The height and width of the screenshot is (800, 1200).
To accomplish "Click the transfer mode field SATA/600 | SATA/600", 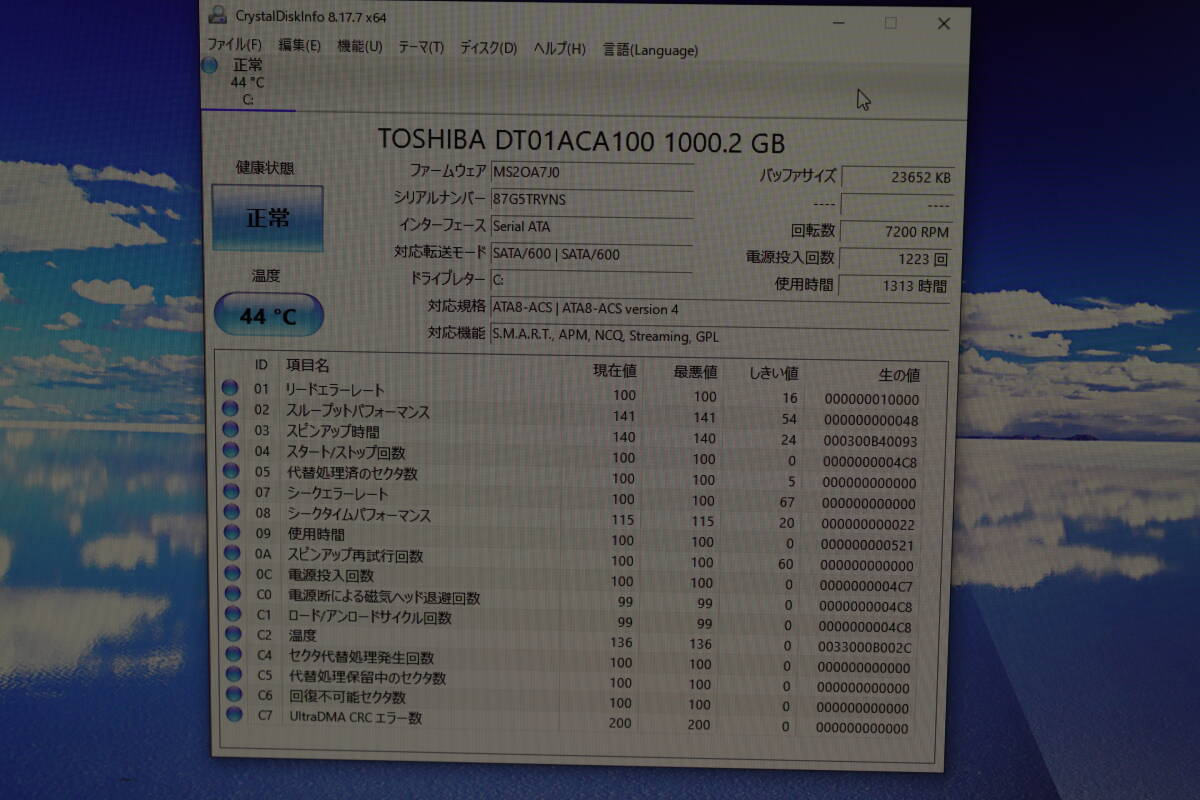I will pyautogui.click(x=591, y=255).
